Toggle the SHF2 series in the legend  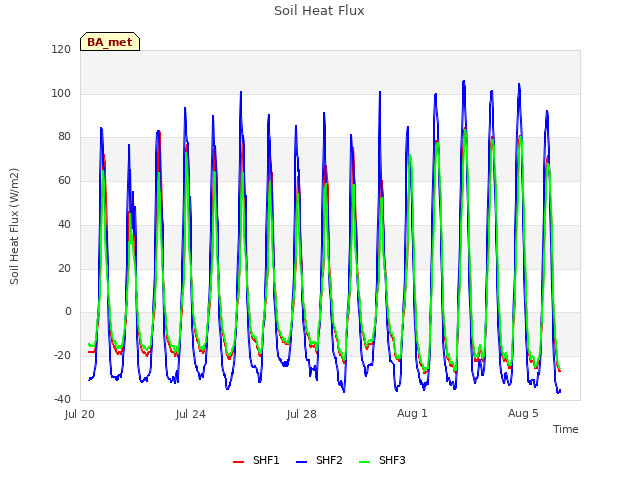tap(319, 460)
